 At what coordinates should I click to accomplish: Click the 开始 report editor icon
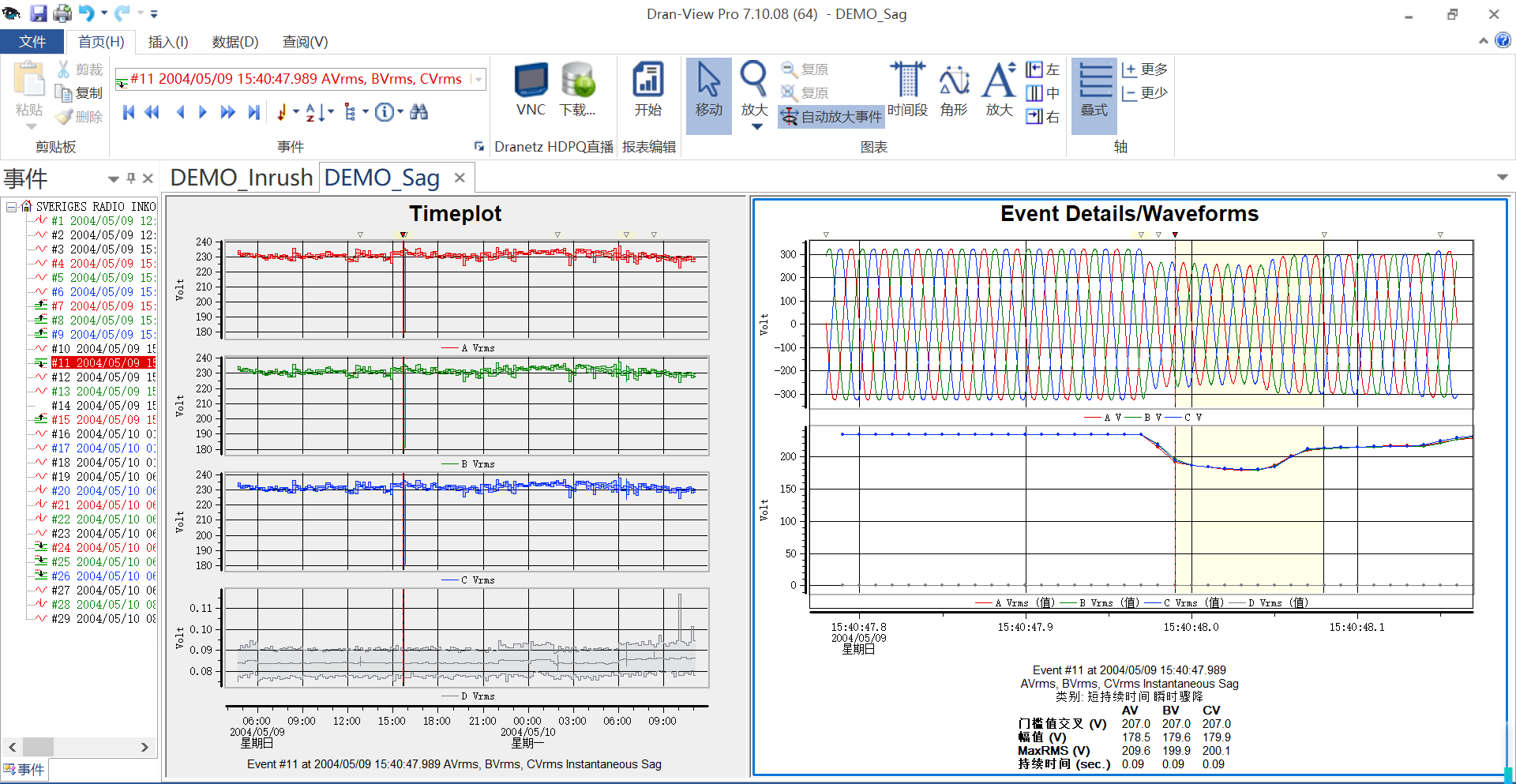647,88
